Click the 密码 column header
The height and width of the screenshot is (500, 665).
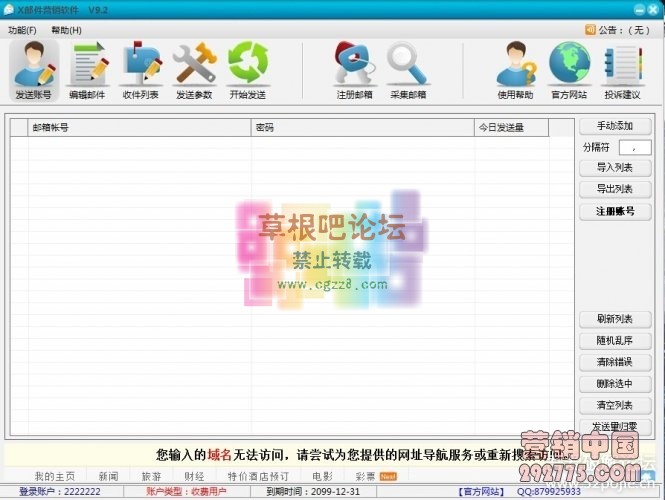point(363,128)
